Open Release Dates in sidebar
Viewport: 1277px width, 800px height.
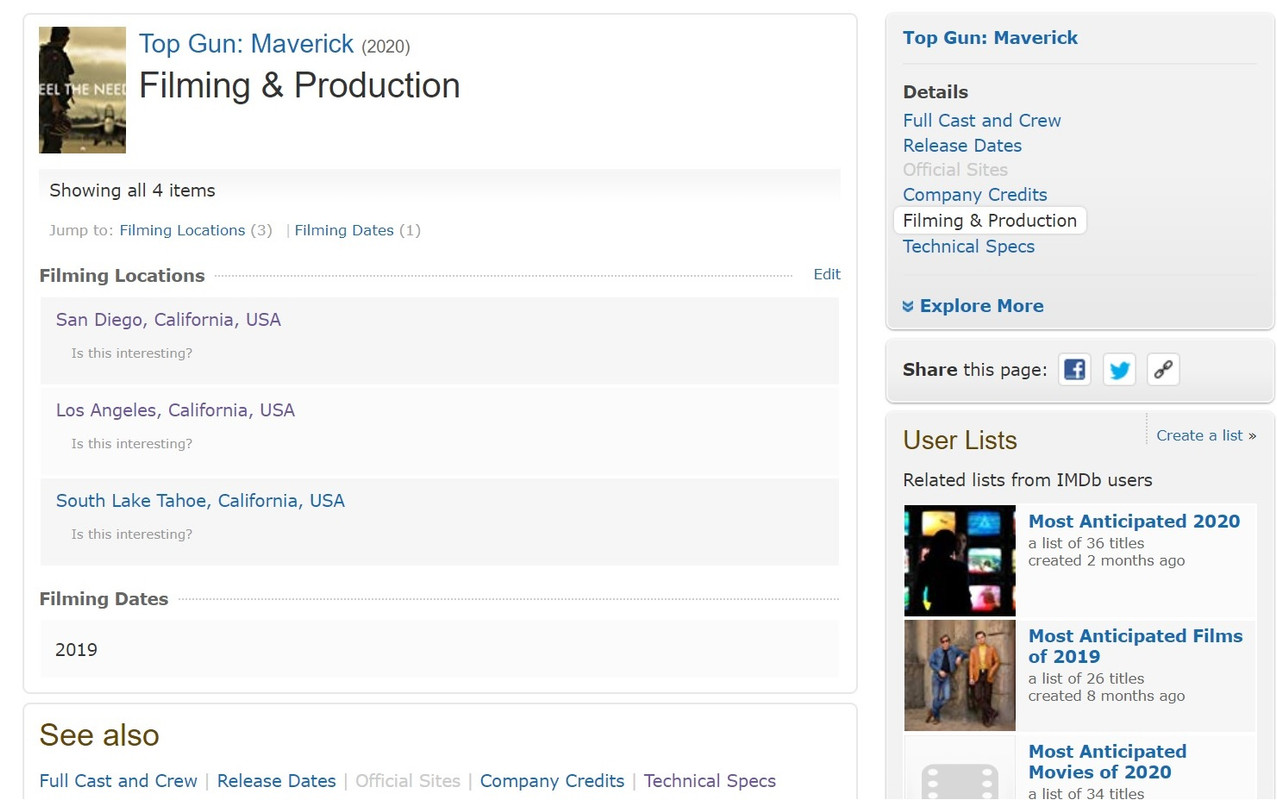pyautogui.click(x=962, y=145)
